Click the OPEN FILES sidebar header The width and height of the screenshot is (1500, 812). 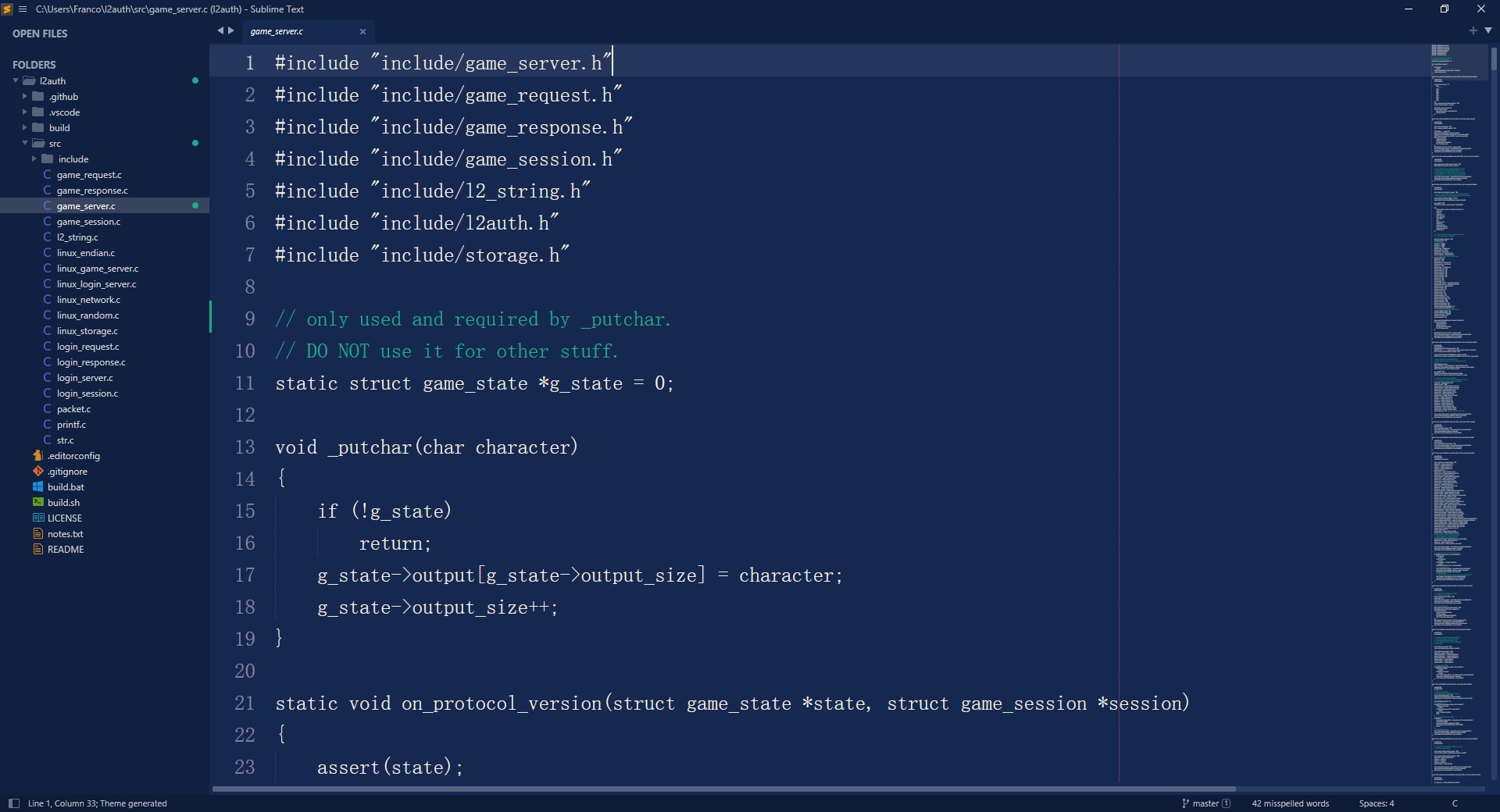40,34
